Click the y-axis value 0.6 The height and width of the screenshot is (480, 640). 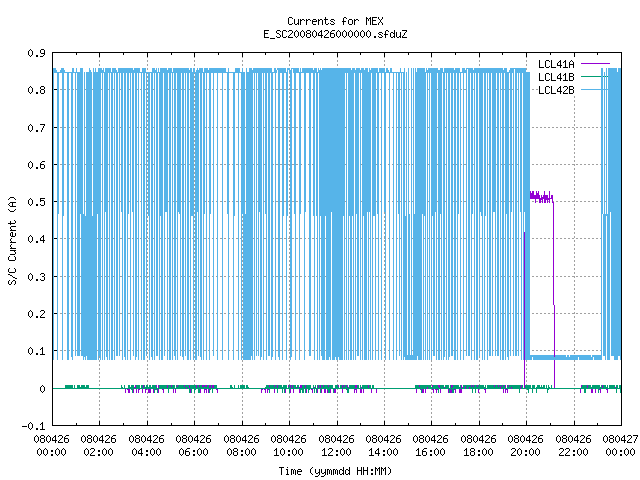coord(36,165)
